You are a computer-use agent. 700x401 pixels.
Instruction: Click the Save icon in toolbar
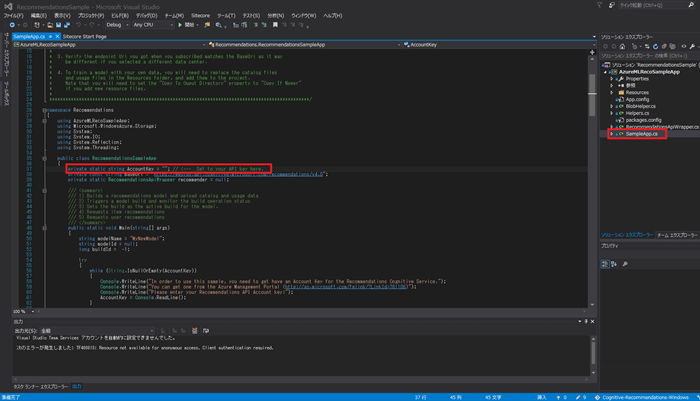click(x=58, y=25)
